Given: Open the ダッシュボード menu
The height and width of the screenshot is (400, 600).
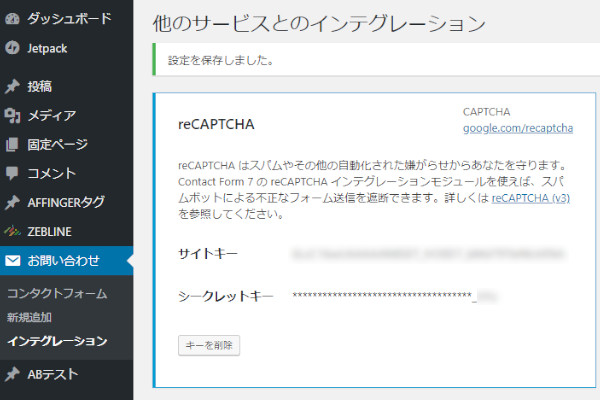Looking at the screenshot, I should [x=67, y=18].
